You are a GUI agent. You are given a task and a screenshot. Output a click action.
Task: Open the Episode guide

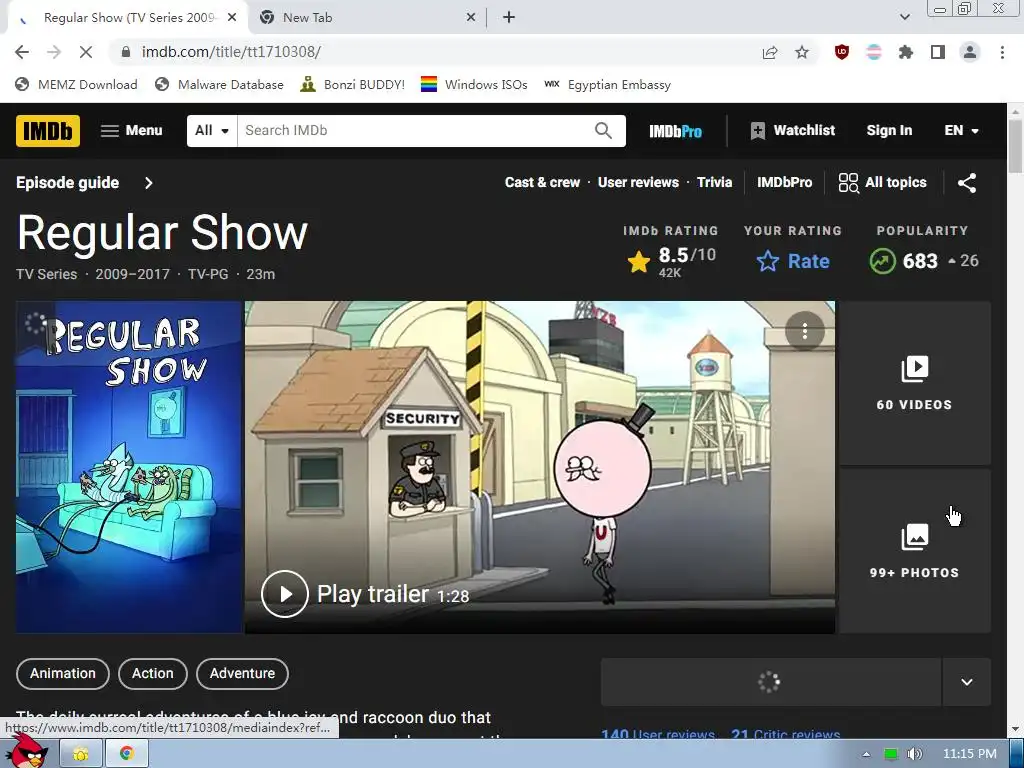point(67,183)
